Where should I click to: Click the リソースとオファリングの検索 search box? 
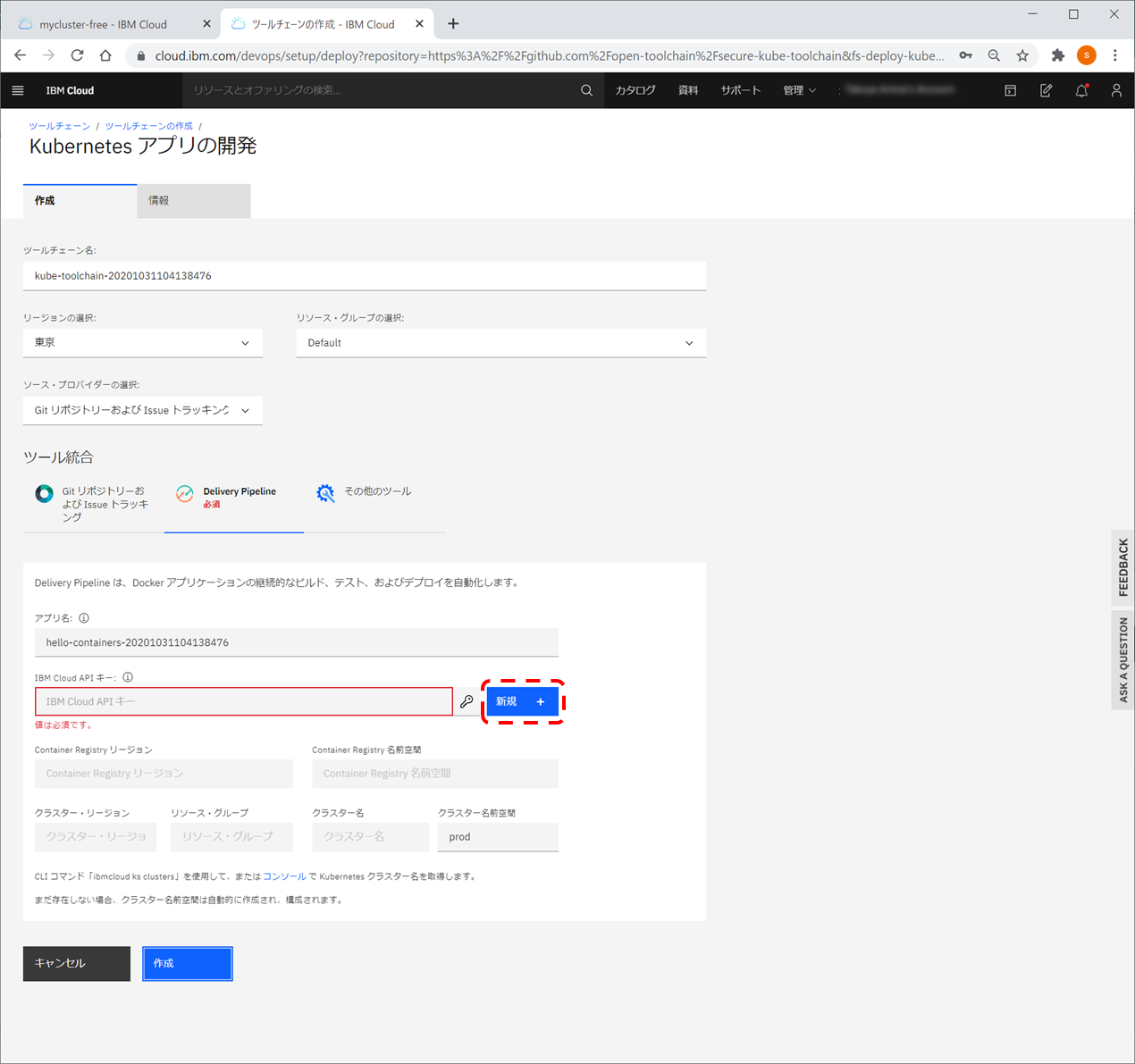tap(380, 90)
